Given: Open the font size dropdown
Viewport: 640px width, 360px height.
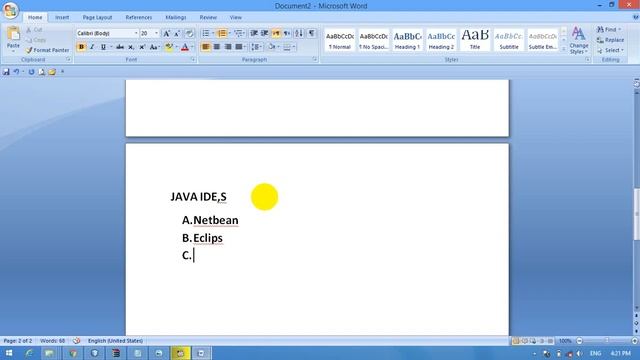Looking at the screenshot, I should click(x=156, y=33).
